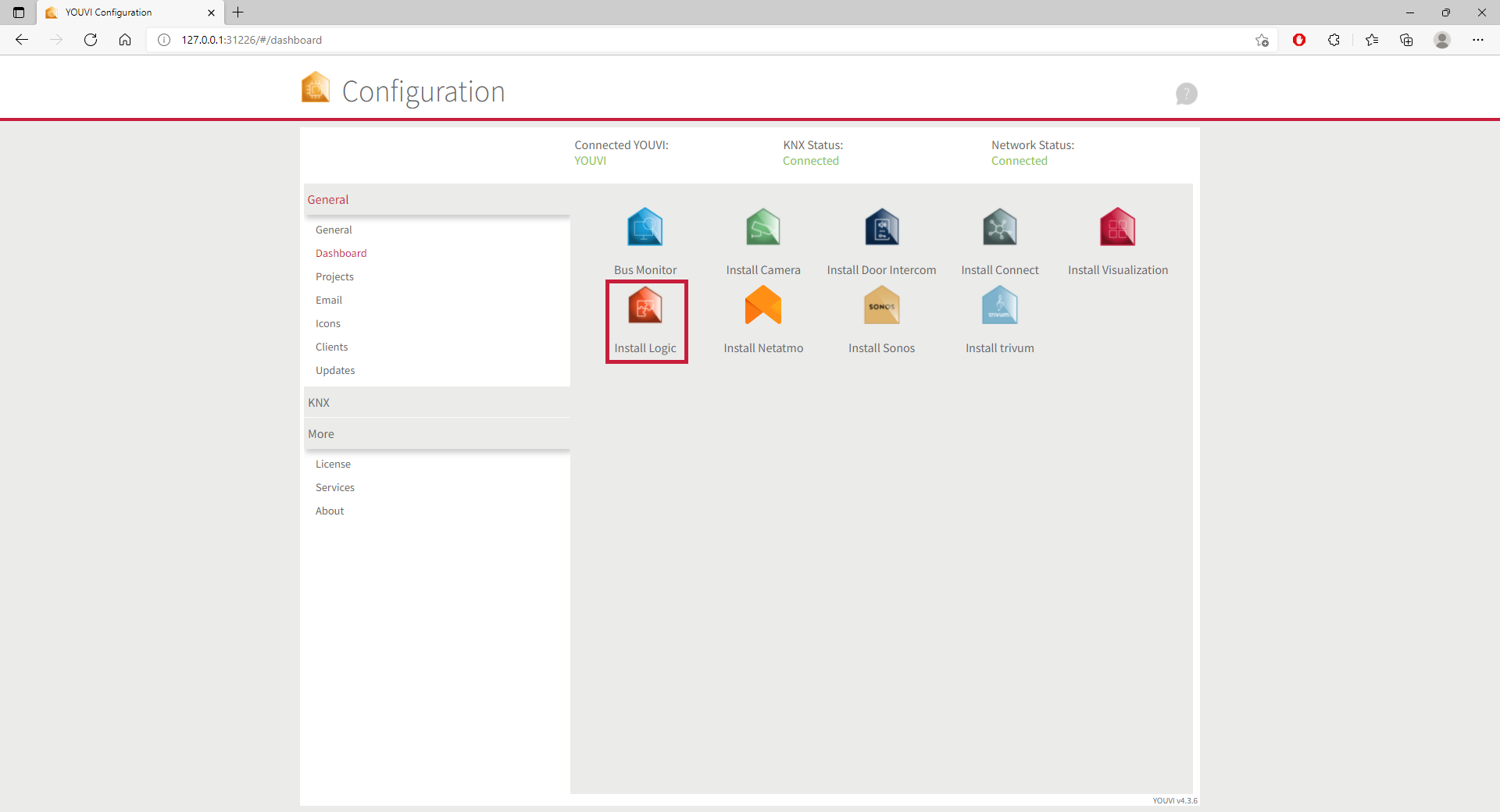Select Dashboard in the sidebar
The height and width of the screenshot is (812, 1500).
click(x=341, y=253)
